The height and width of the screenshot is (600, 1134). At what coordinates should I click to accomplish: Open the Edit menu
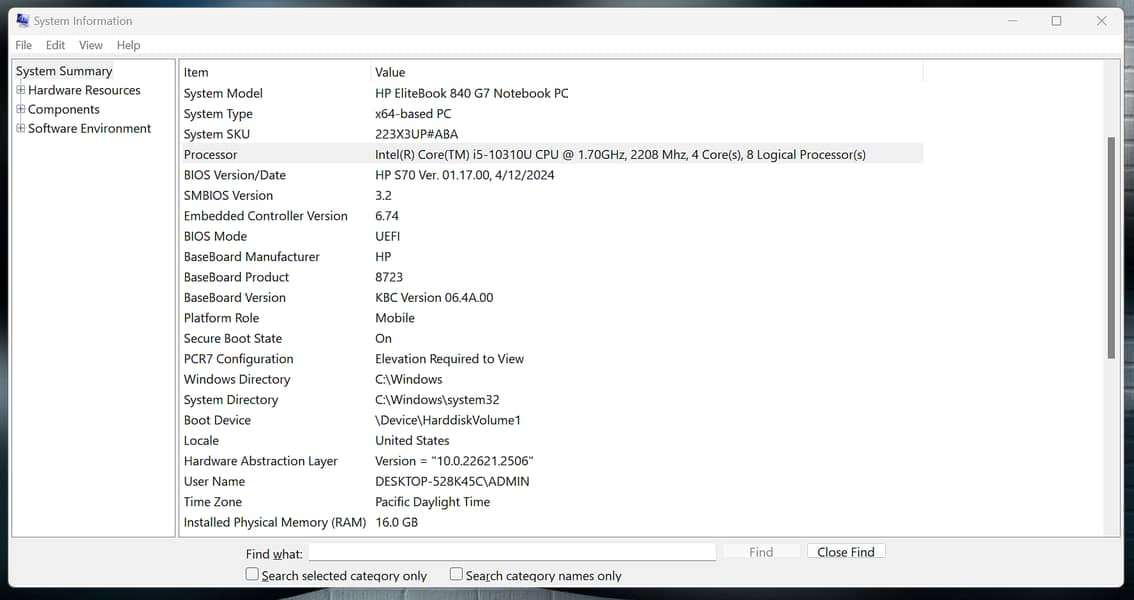[x=55, y=45]
